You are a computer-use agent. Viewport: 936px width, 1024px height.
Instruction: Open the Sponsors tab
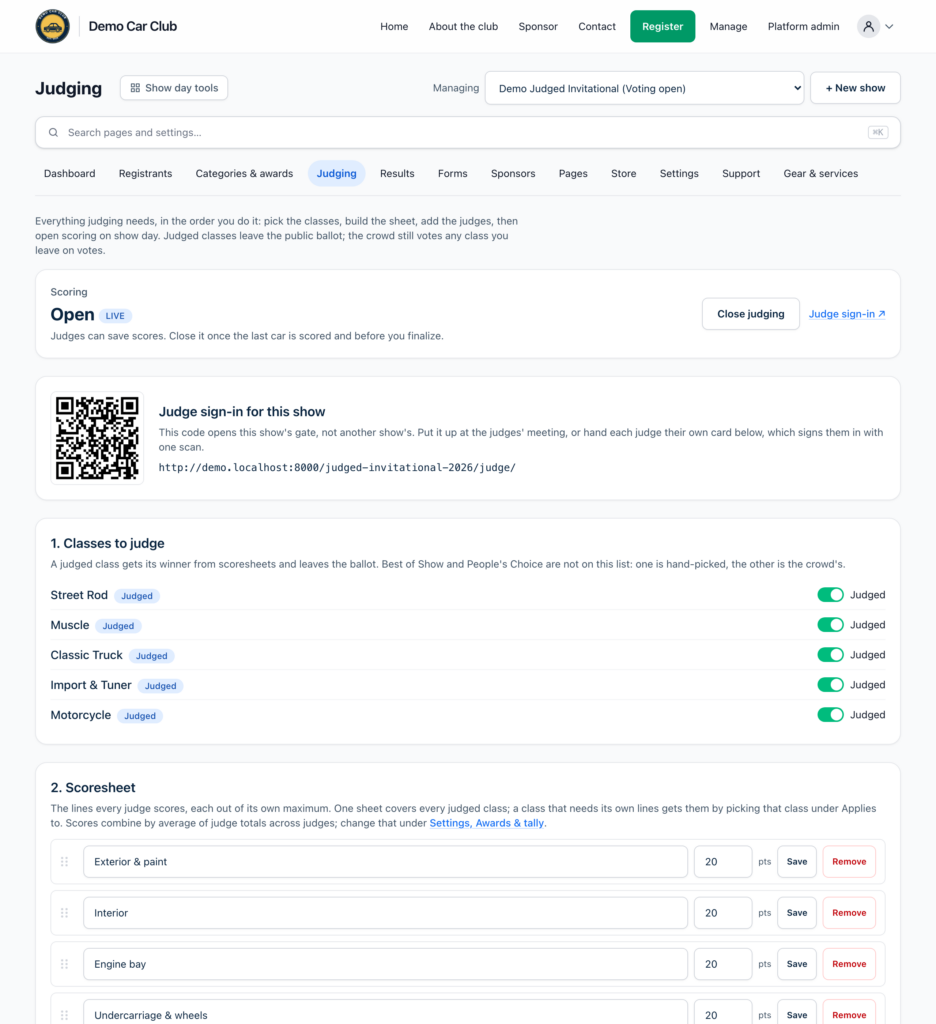coord(513,174)
